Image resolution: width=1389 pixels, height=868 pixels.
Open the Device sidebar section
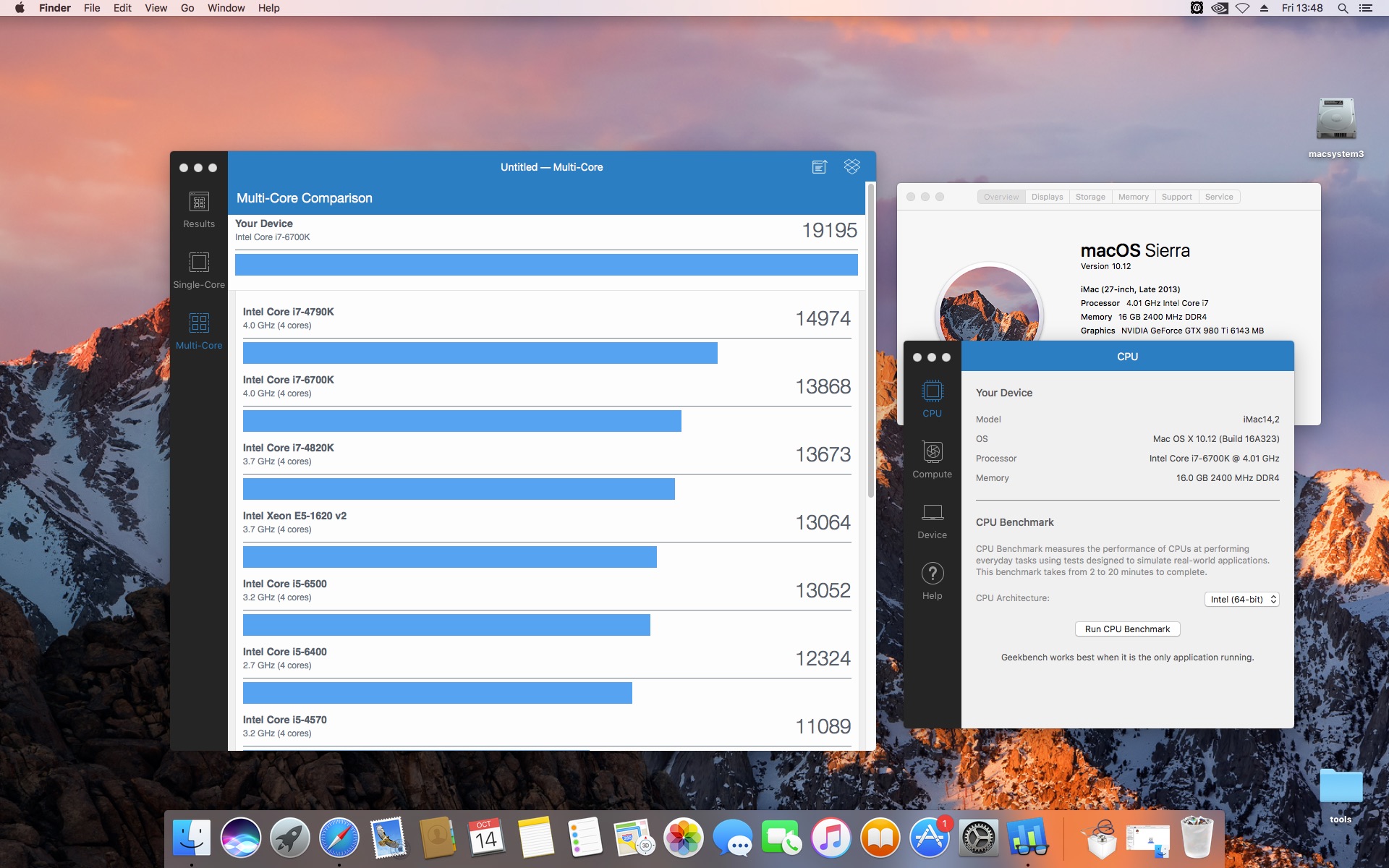(x=932, y=521)
